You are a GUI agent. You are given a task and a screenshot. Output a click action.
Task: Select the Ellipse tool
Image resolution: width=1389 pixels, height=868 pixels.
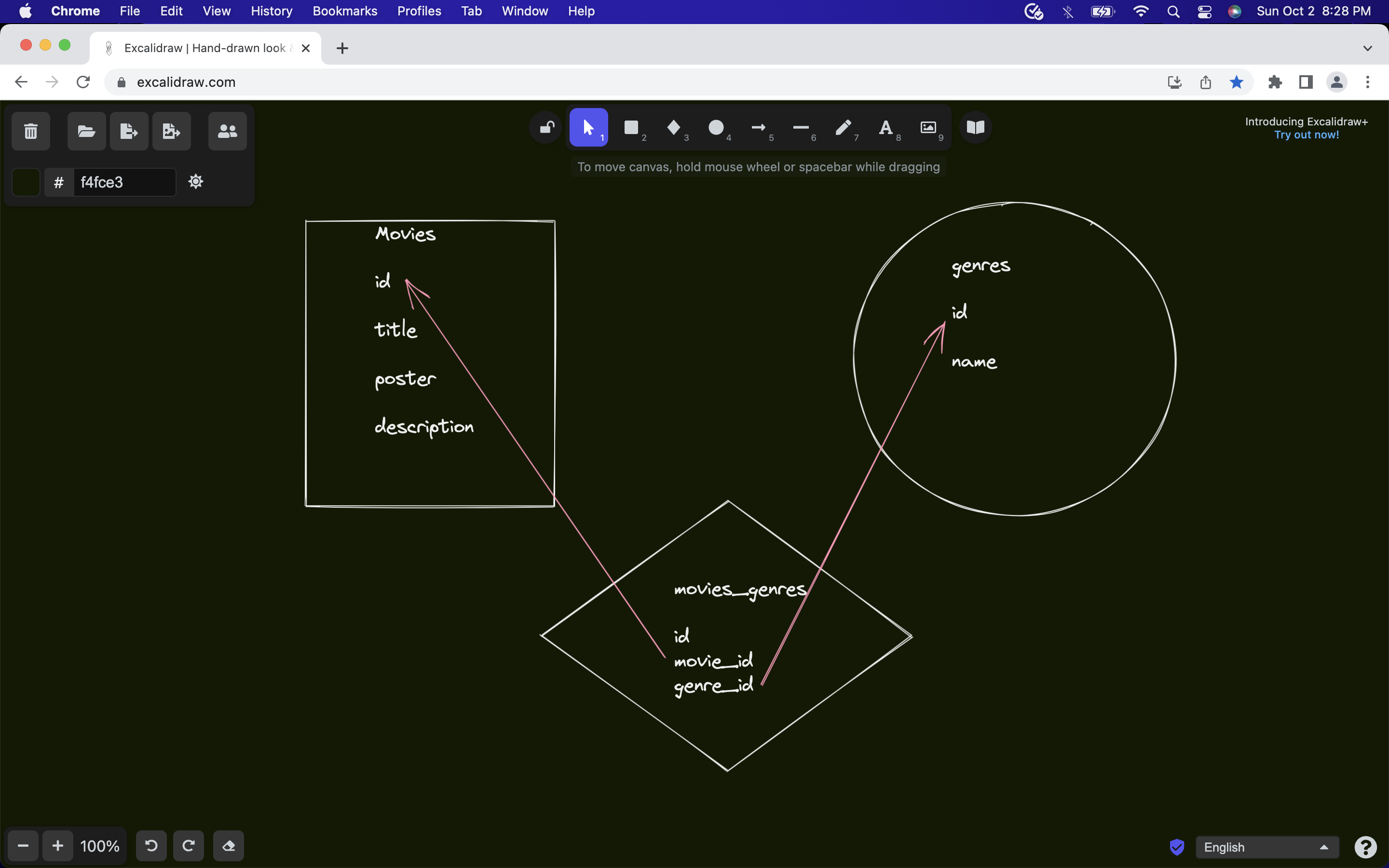pyautogui.click(x=716, y=127)
